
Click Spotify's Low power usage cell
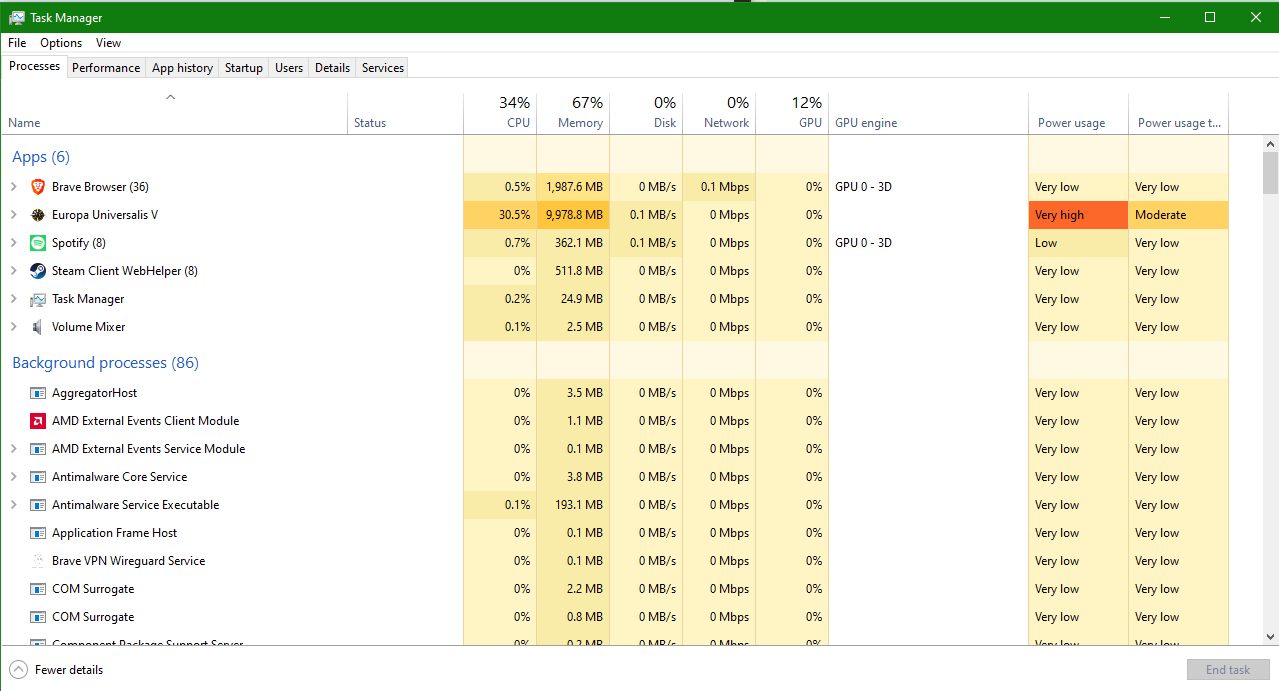(1078, 243)
